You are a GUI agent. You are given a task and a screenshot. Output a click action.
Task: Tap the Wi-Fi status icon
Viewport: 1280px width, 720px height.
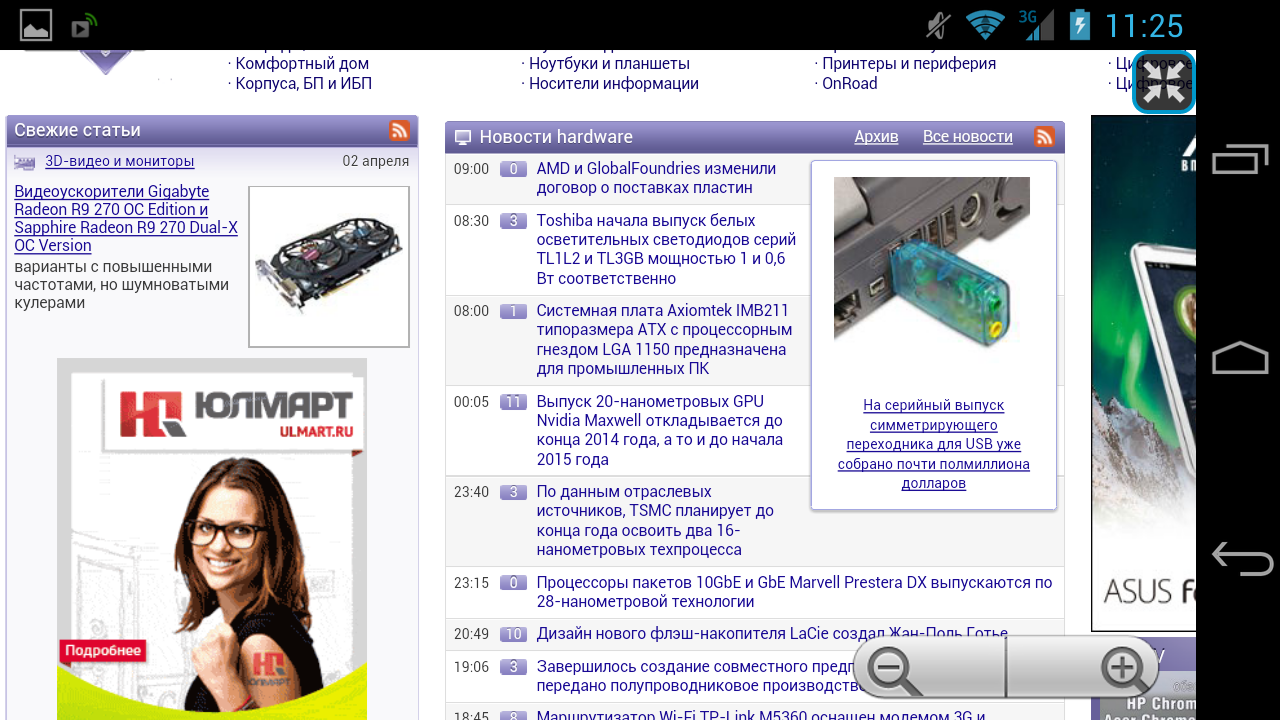point(985,25)
